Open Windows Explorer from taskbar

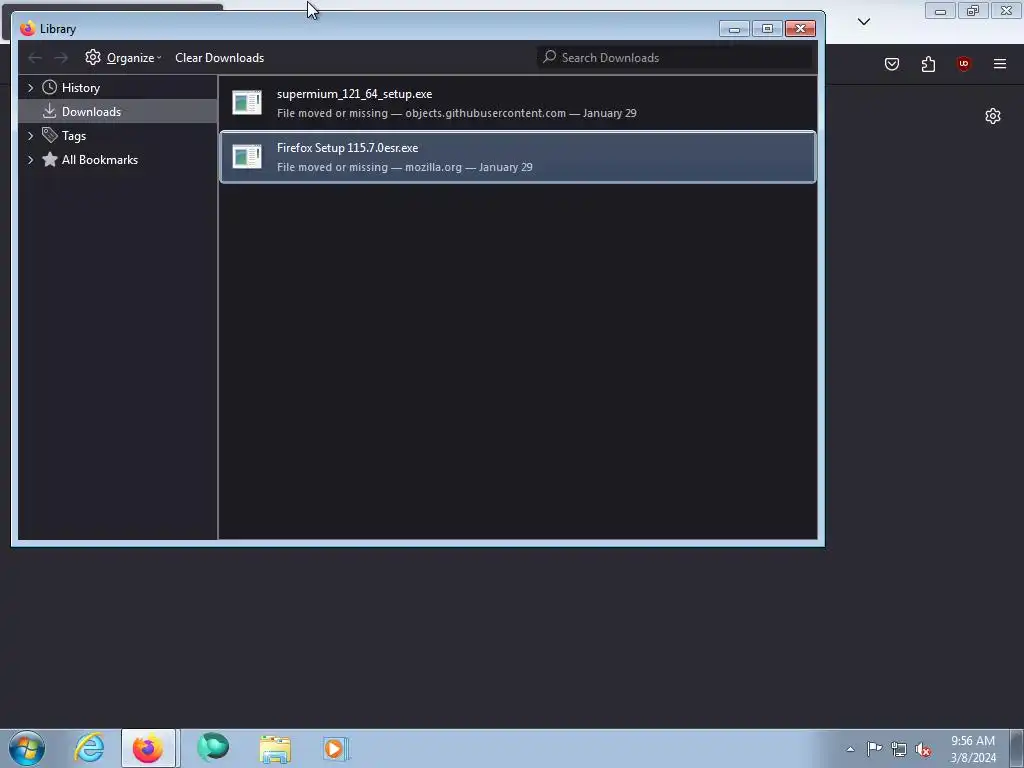tap(275, 748)
